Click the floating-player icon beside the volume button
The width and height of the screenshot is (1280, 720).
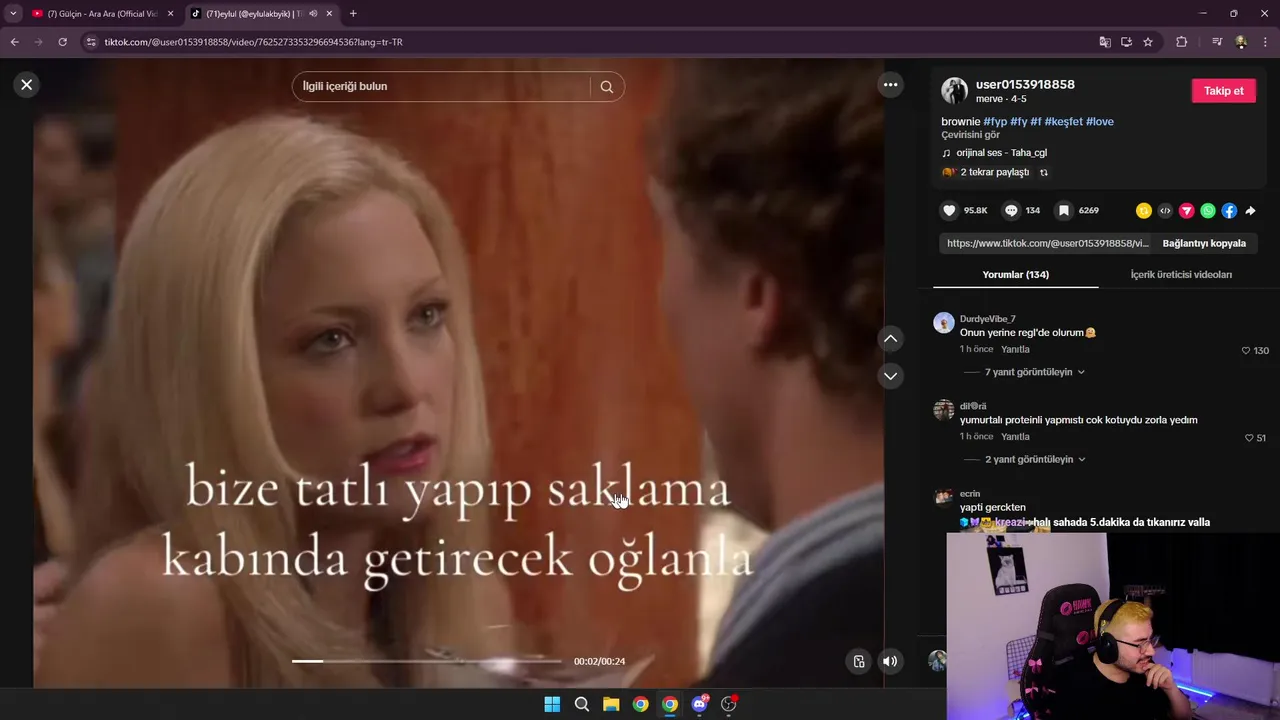[x=858, y=661]
